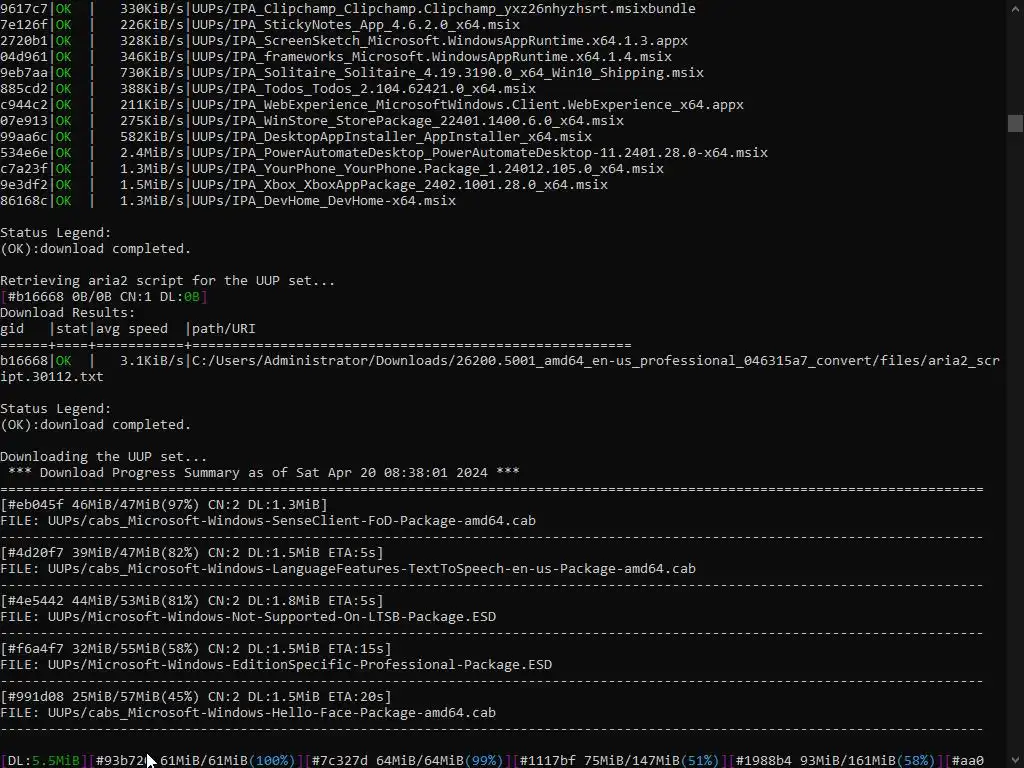Click the 2.4MiB/s average speed value
1024x768 pixels.
pos(152,153)
